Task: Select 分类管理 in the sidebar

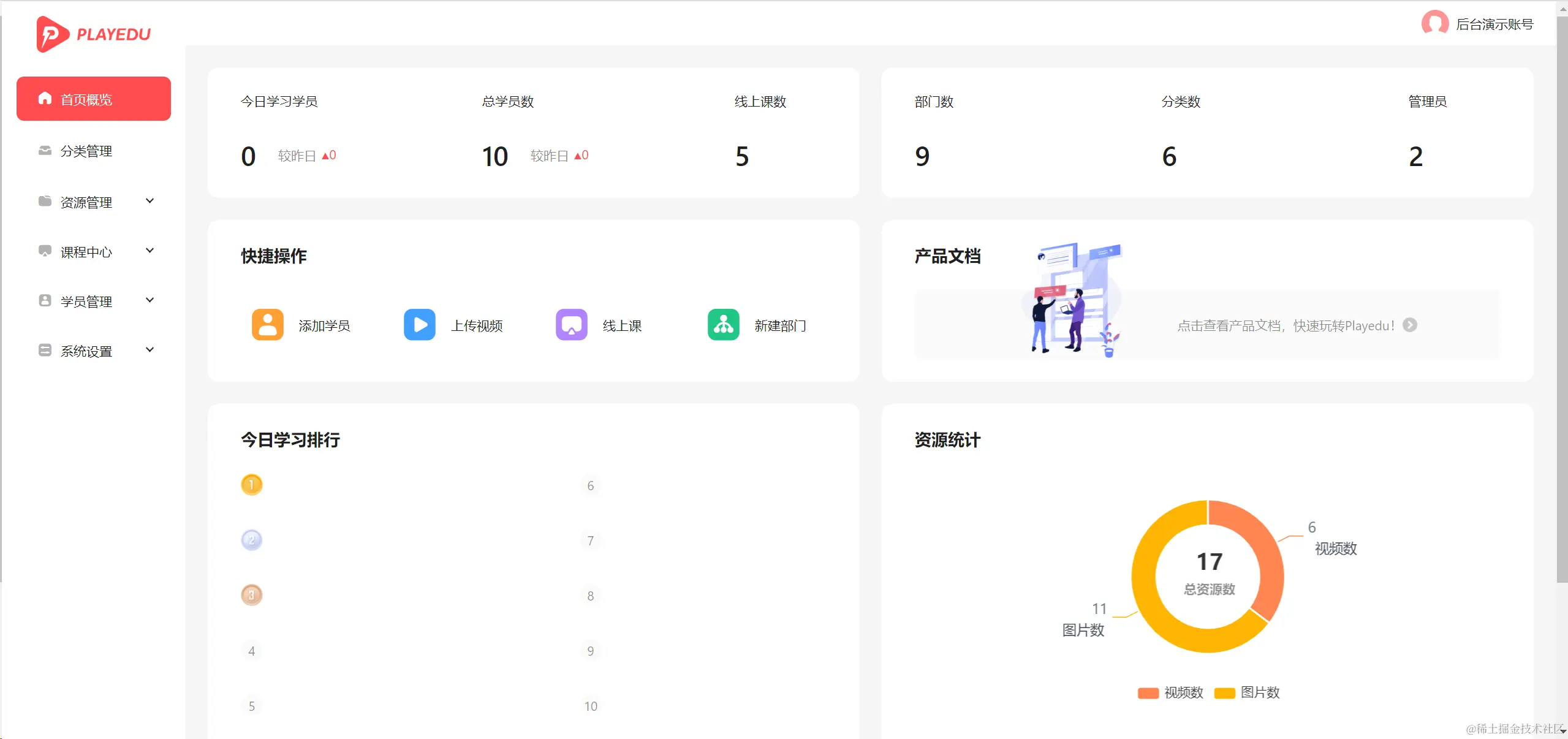Action: [x=86, y=151]
